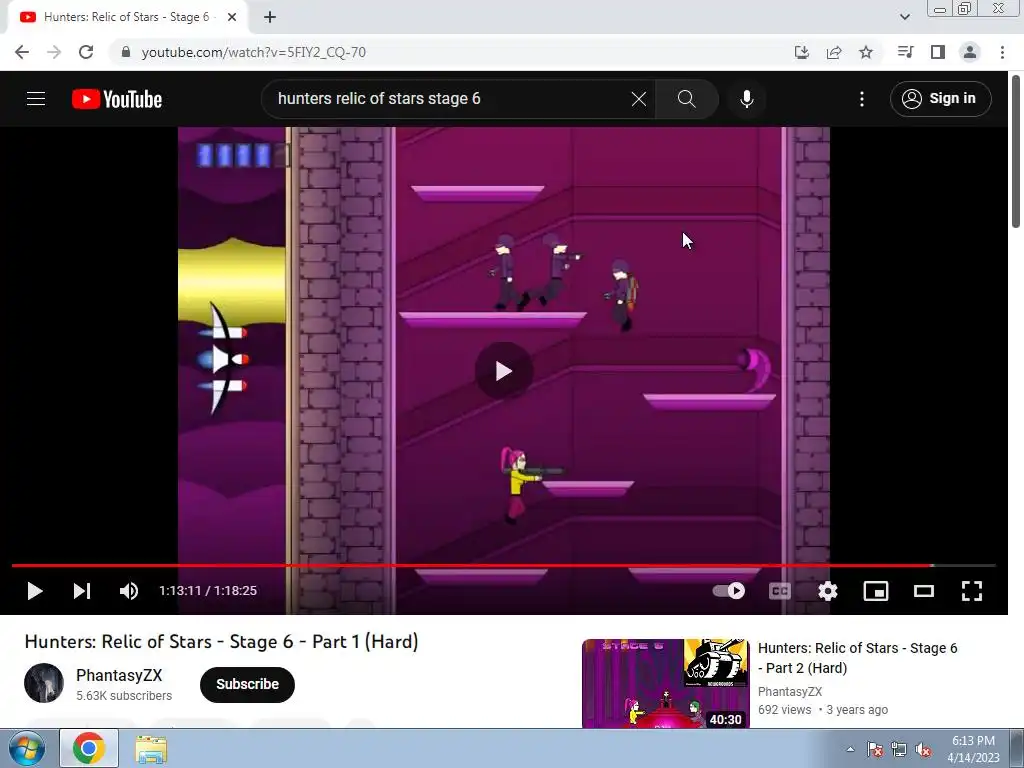Open PhantasyZX channel avatar
The width and height of the screenshot is (1024, 768).
click(x=44, y=683)
